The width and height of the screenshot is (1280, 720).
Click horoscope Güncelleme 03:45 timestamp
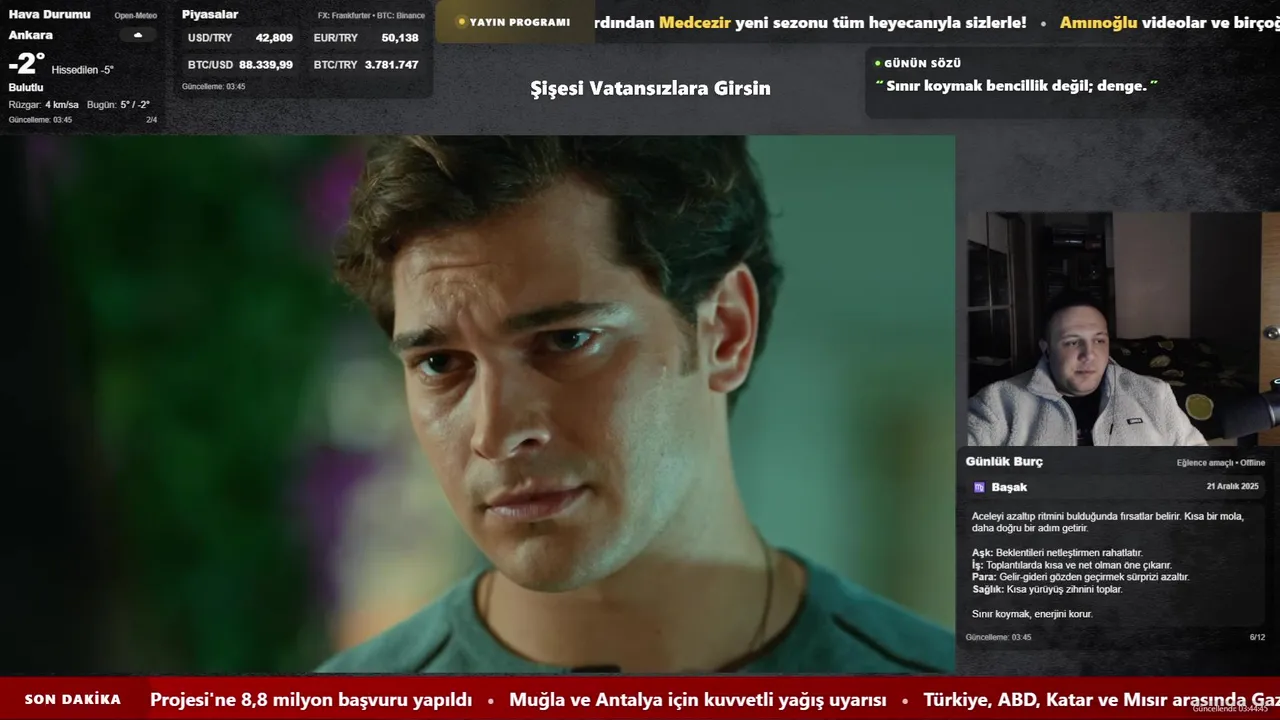tap(998, 637)
